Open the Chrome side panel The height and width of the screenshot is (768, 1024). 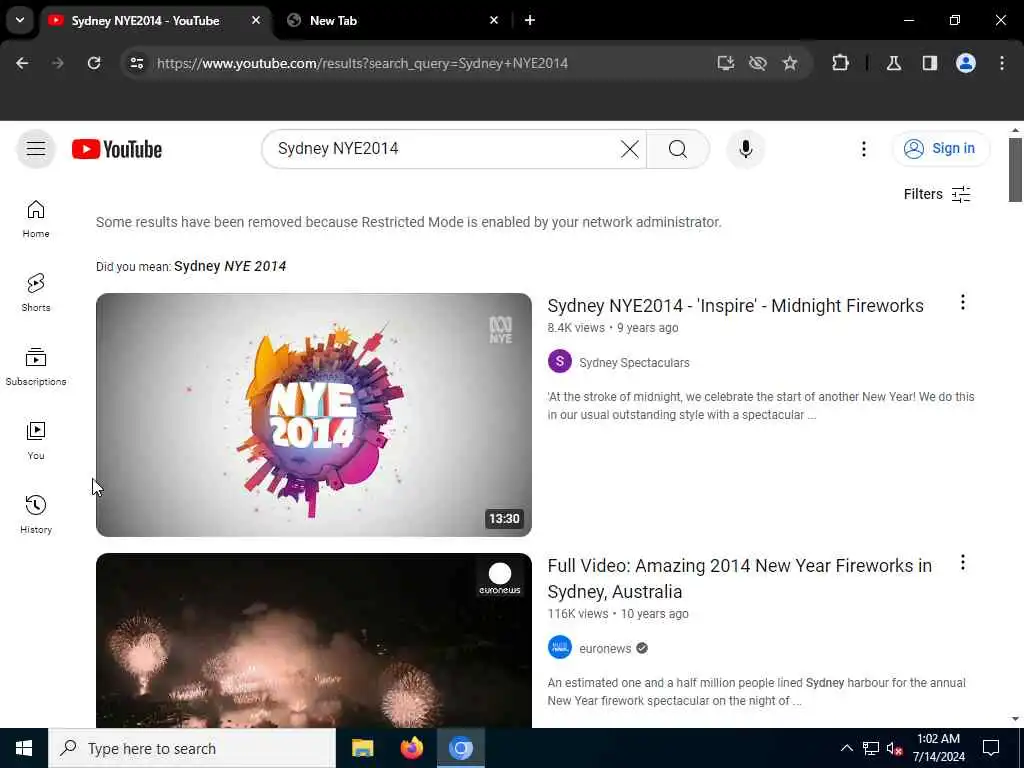point(930,63)
